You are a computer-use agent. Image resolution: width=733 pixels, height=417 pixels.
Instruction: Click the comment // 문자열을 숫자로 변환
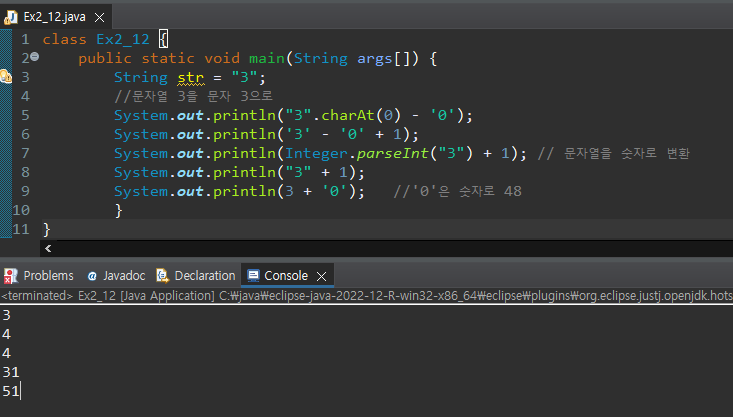point(613,153)
